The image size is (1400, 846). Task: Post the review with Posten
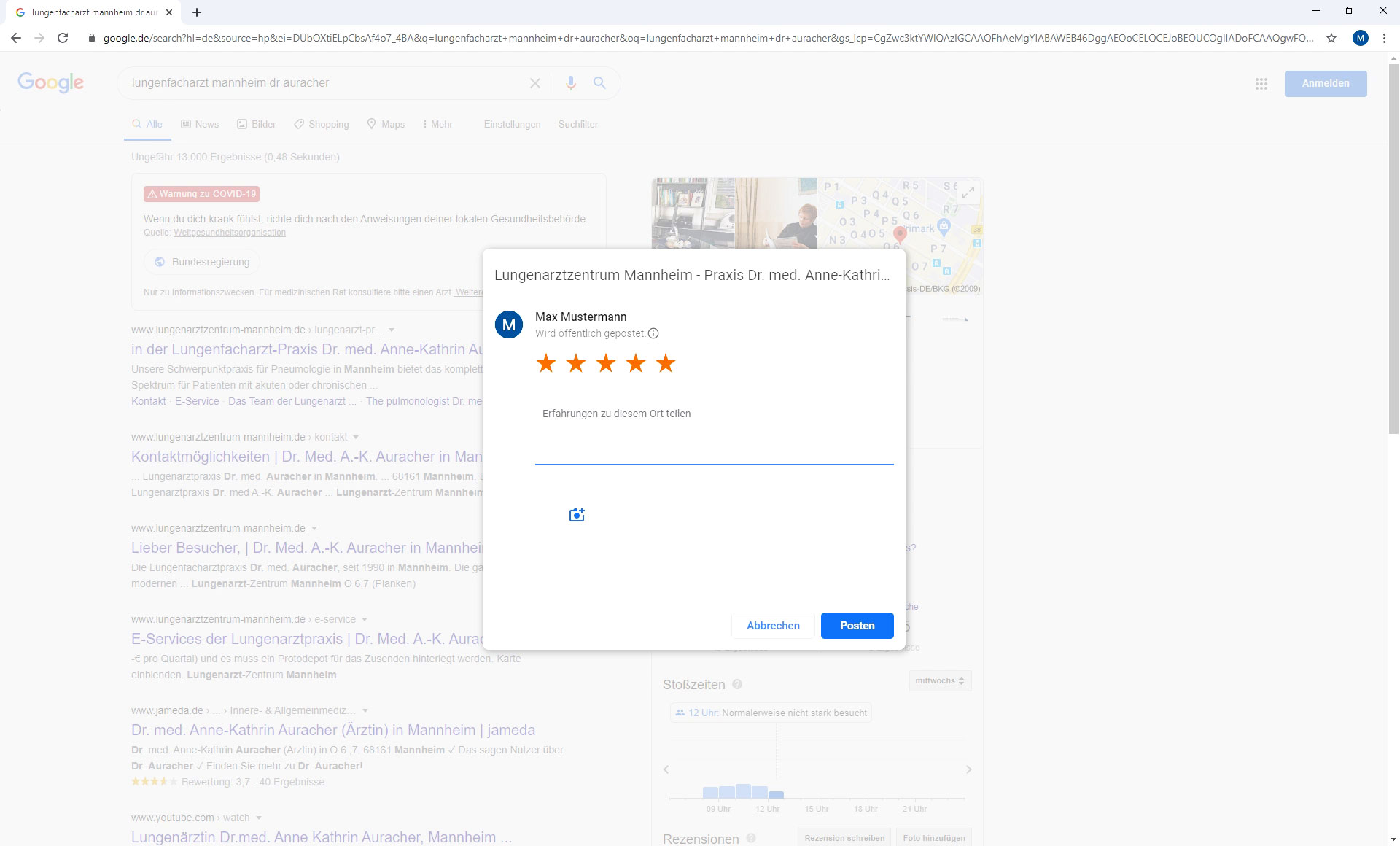tap(857, 626)
